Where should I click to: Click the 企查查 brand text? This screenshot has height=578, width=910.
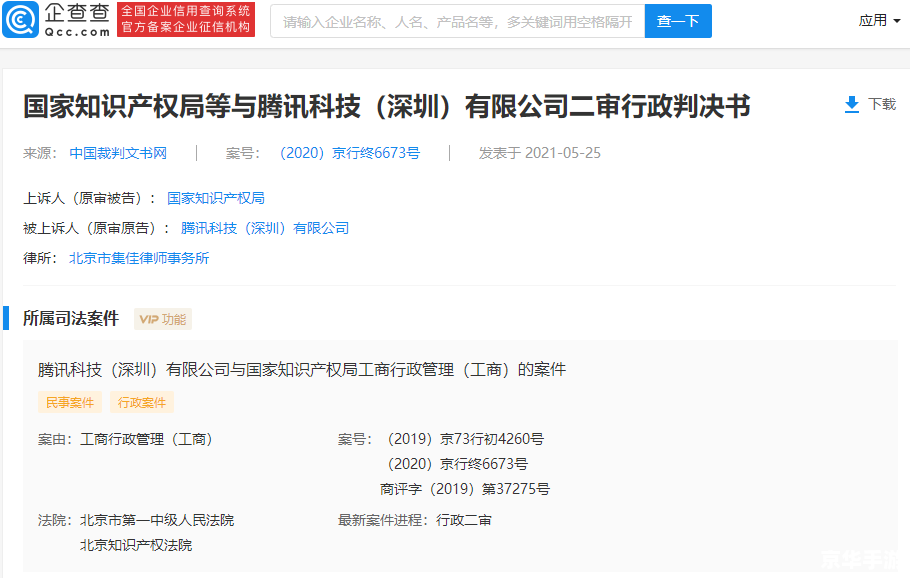coord(77,13)
